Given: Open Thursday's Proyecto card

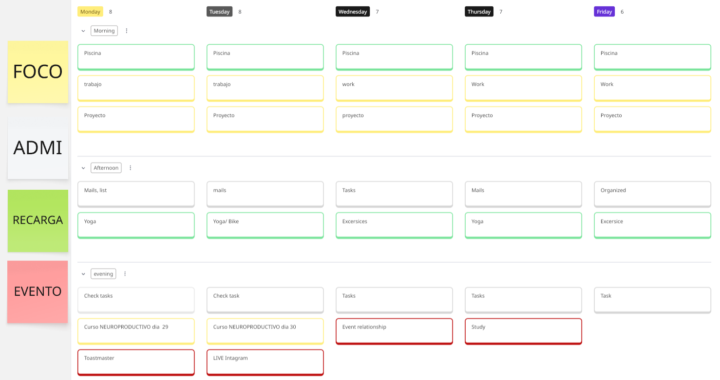Looking at the screenshot, I should (523, 119).
